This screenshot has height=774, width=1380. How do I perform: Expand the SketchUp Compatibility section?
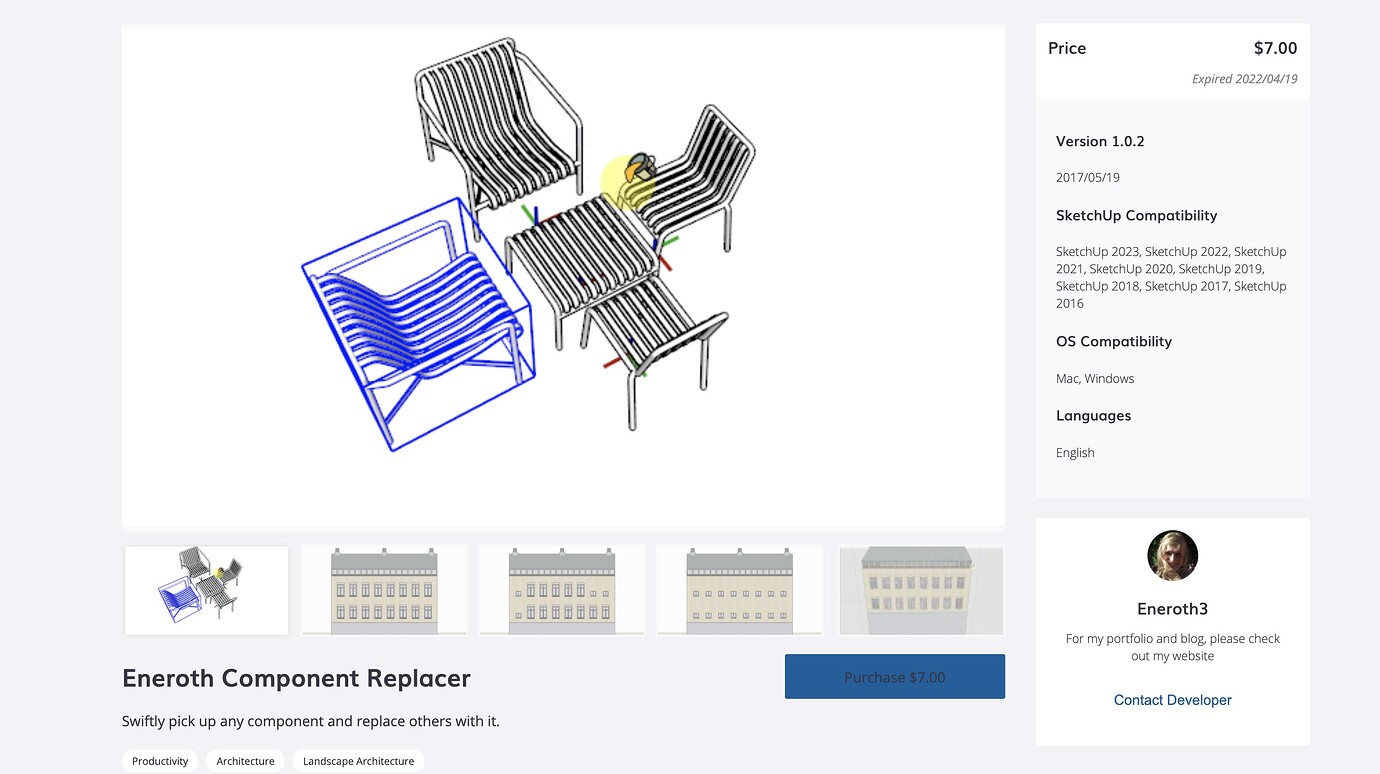1136,215
